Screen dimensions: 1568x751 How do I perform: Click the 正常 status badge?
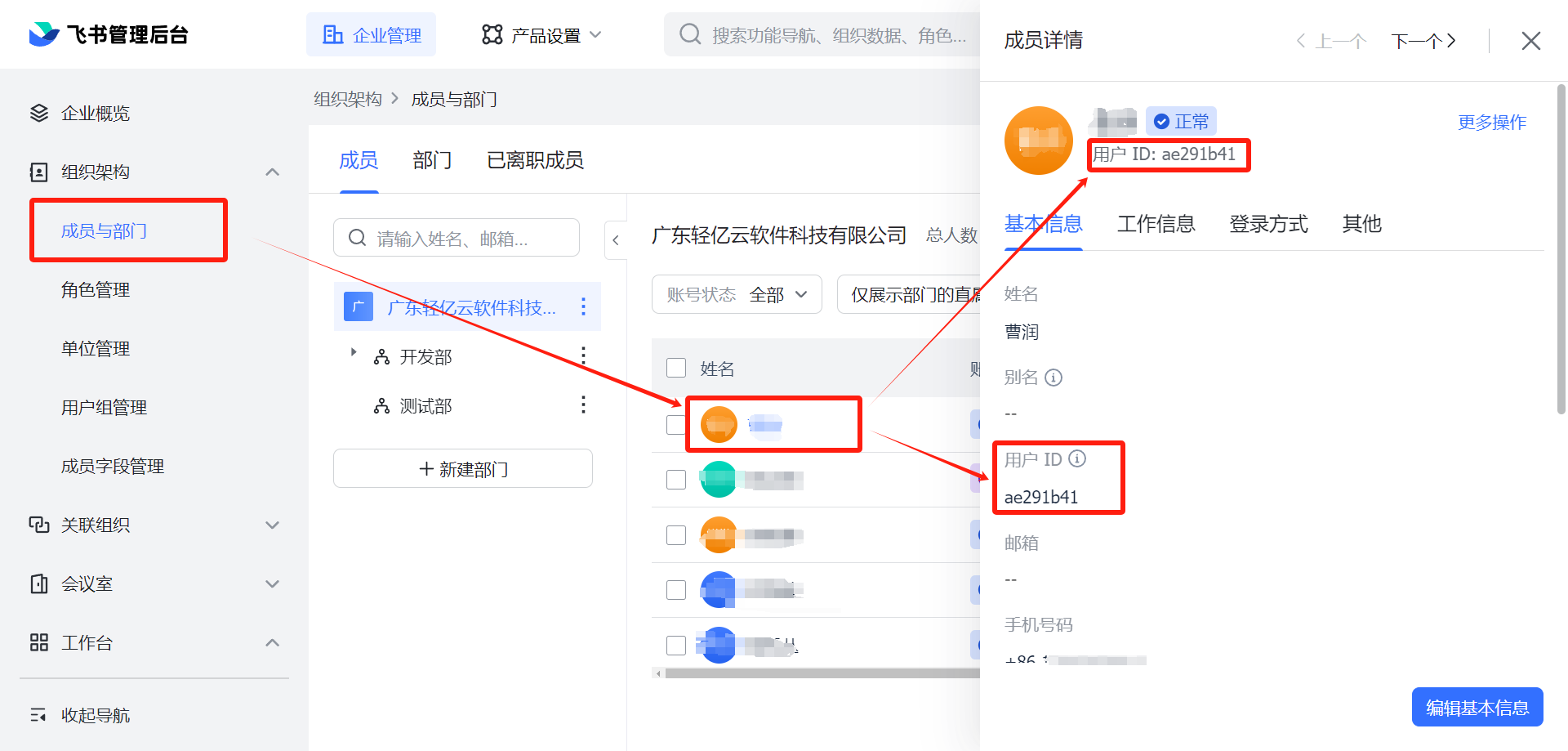pos(1181,121)
